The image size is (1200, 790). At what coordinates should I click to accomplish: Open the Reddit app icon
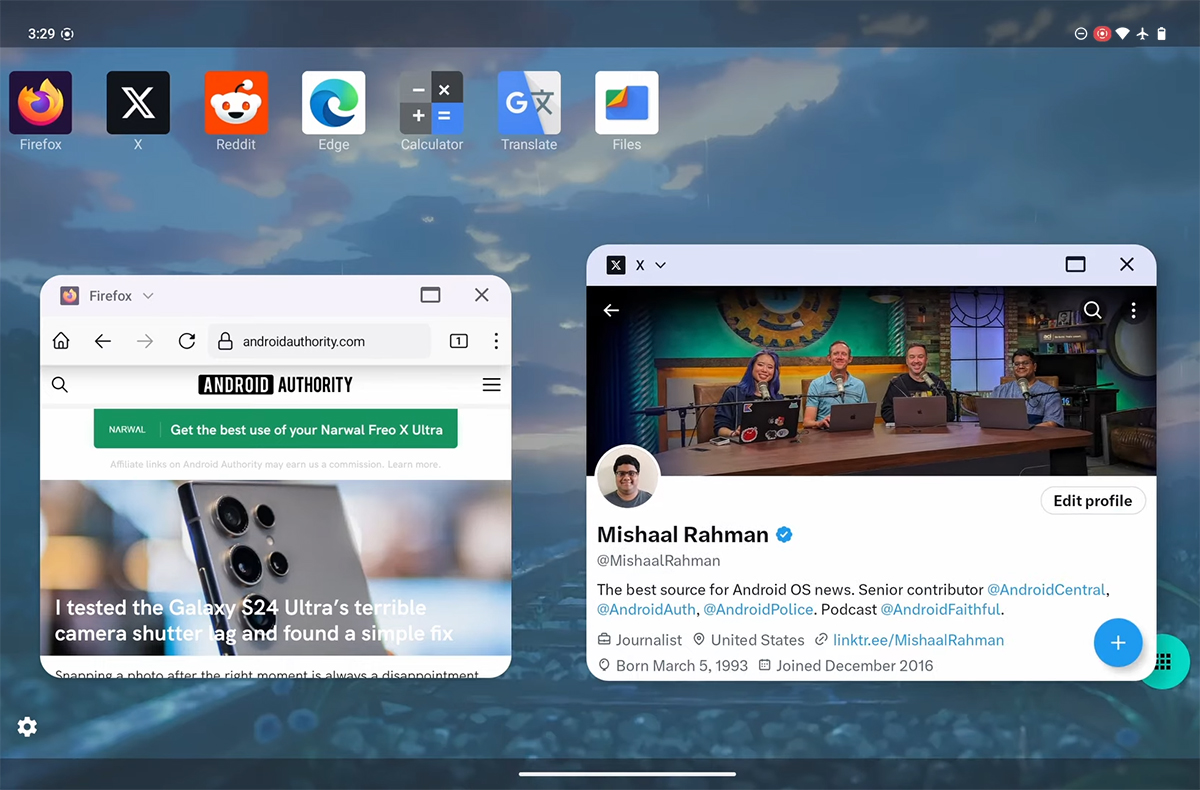tap(236, 102)
